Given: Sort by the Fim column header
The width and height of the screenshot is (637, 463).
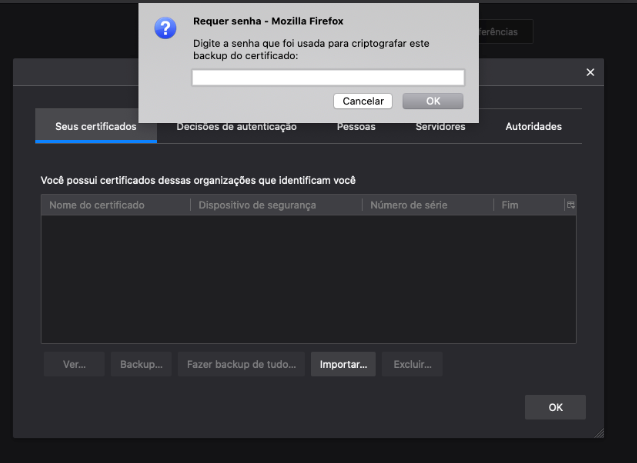Looking at the screenshot, I should 526,205.
